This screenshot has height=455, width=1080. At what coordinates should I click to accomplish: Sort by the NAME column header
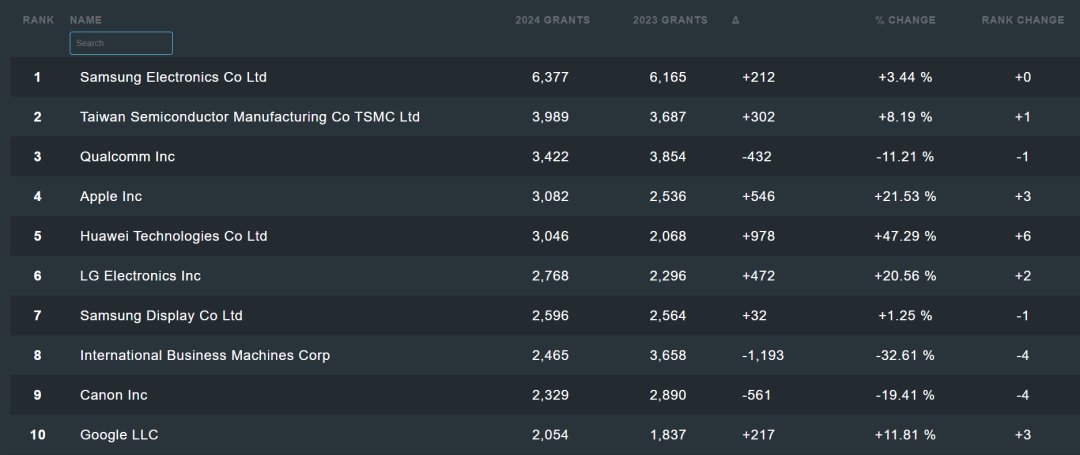86,20
